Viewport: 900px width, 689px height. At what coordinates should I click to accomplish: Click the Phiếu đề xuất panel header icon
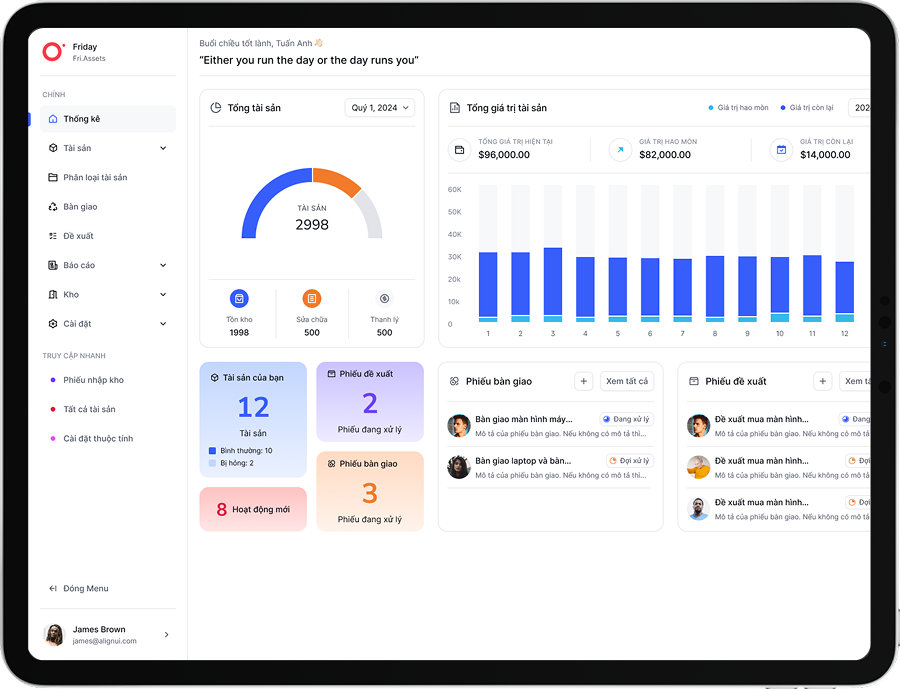[x=693, y=381]
